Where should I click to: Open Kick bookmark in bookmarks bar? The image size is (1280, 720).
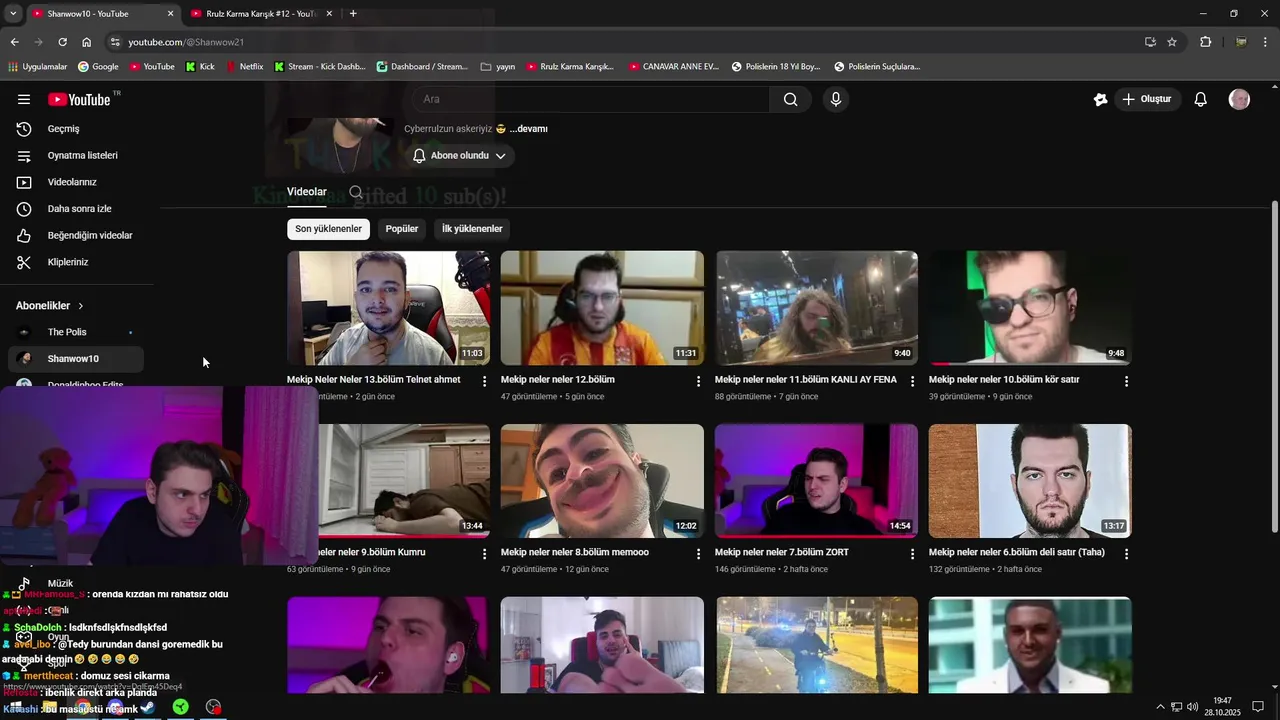pyautogui.click(x=200, y=67)
